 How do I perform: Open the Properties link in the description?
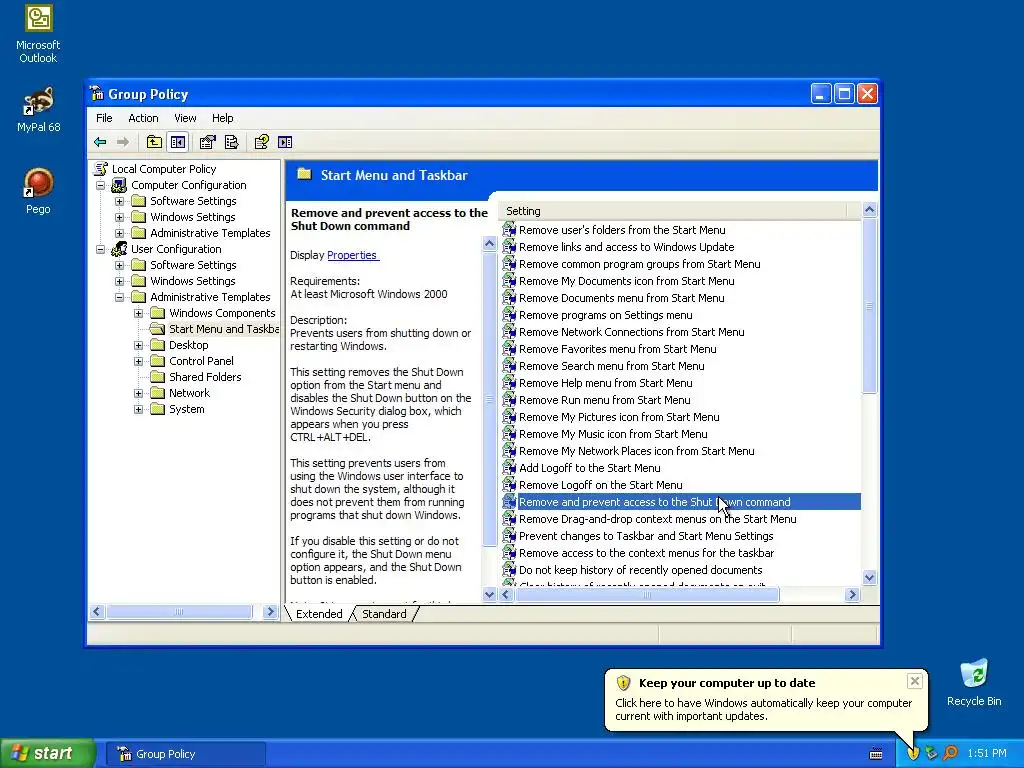point(353,255)
